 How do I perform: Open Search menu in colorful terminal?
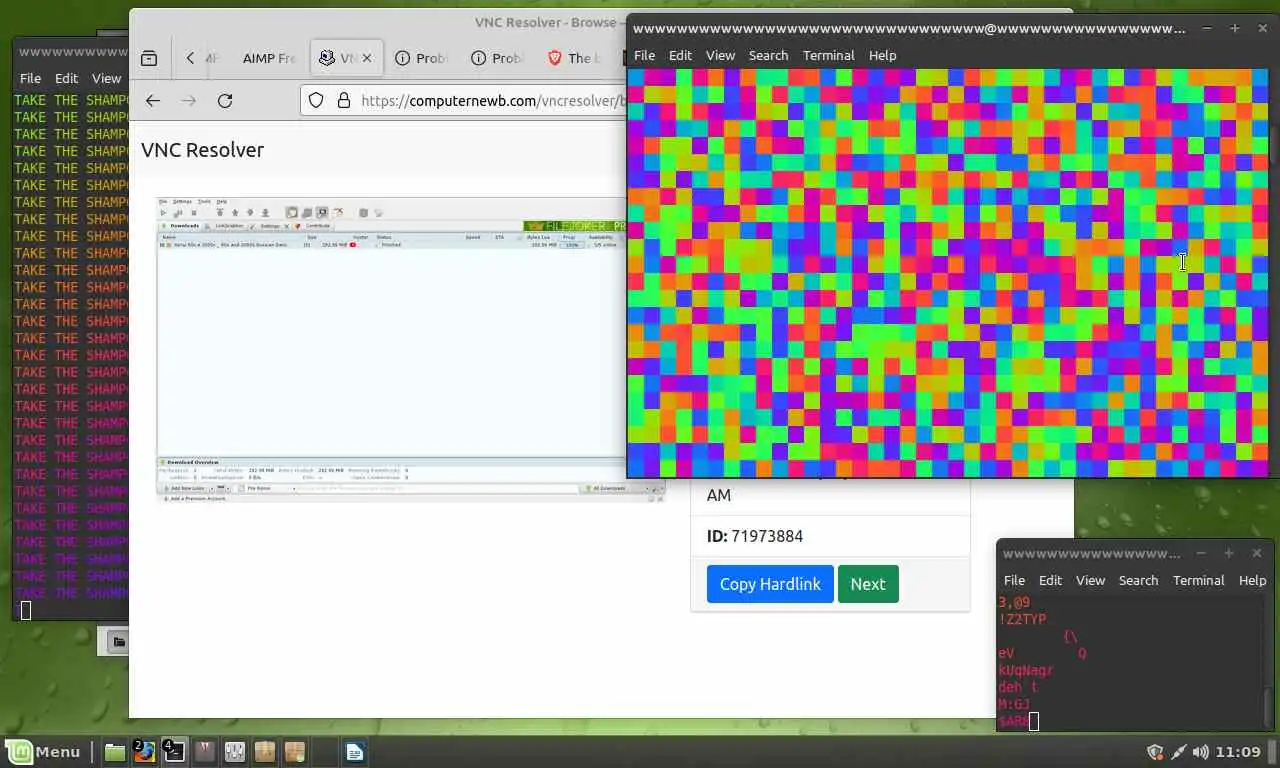tap(768, 55)
